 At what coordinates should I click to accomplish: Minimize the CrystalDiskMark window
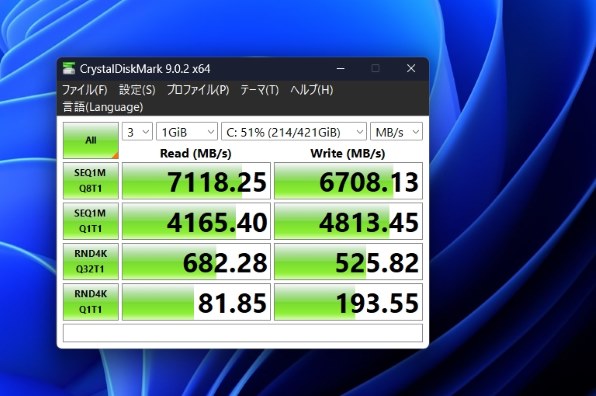(x=341, y=68)
